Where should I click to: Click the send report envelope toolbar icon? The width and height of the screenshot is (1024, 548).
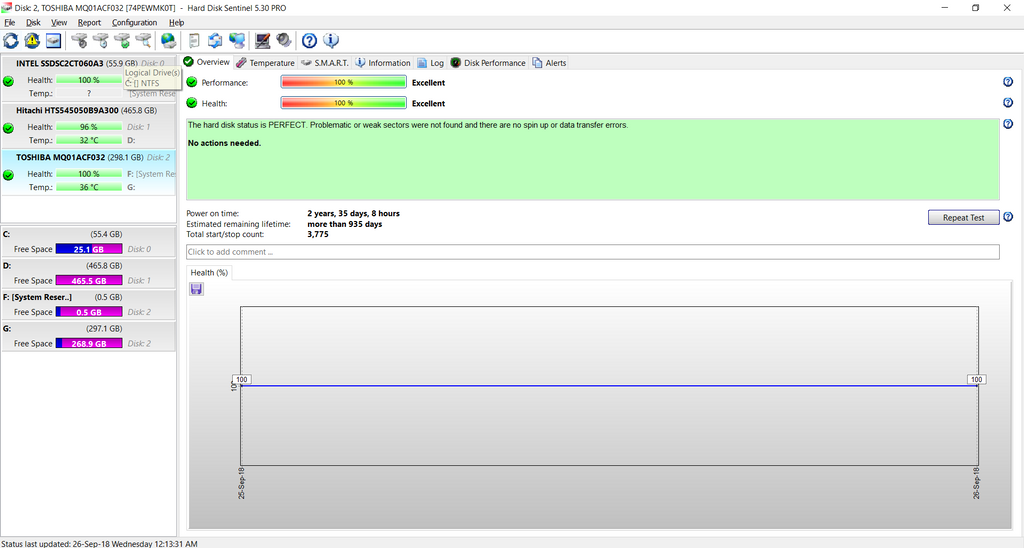(x=215, y=40)
